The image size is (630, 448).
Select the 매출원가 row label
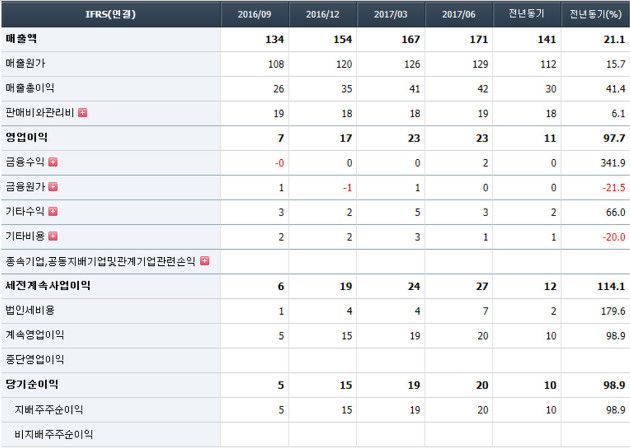tap(25, 63)
